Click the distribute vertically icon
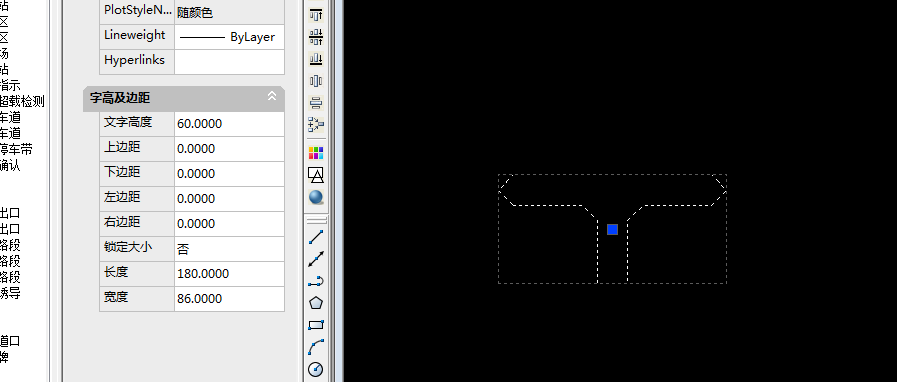Viewport: 897px width, 382px height. tap(316, 103)
